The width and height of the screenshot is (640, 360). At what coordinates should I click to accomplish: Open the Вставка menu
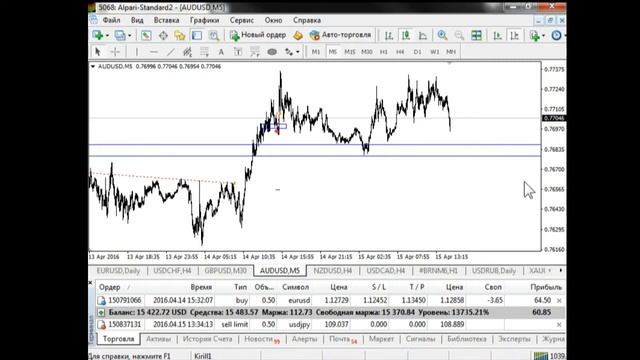(167, 20)
